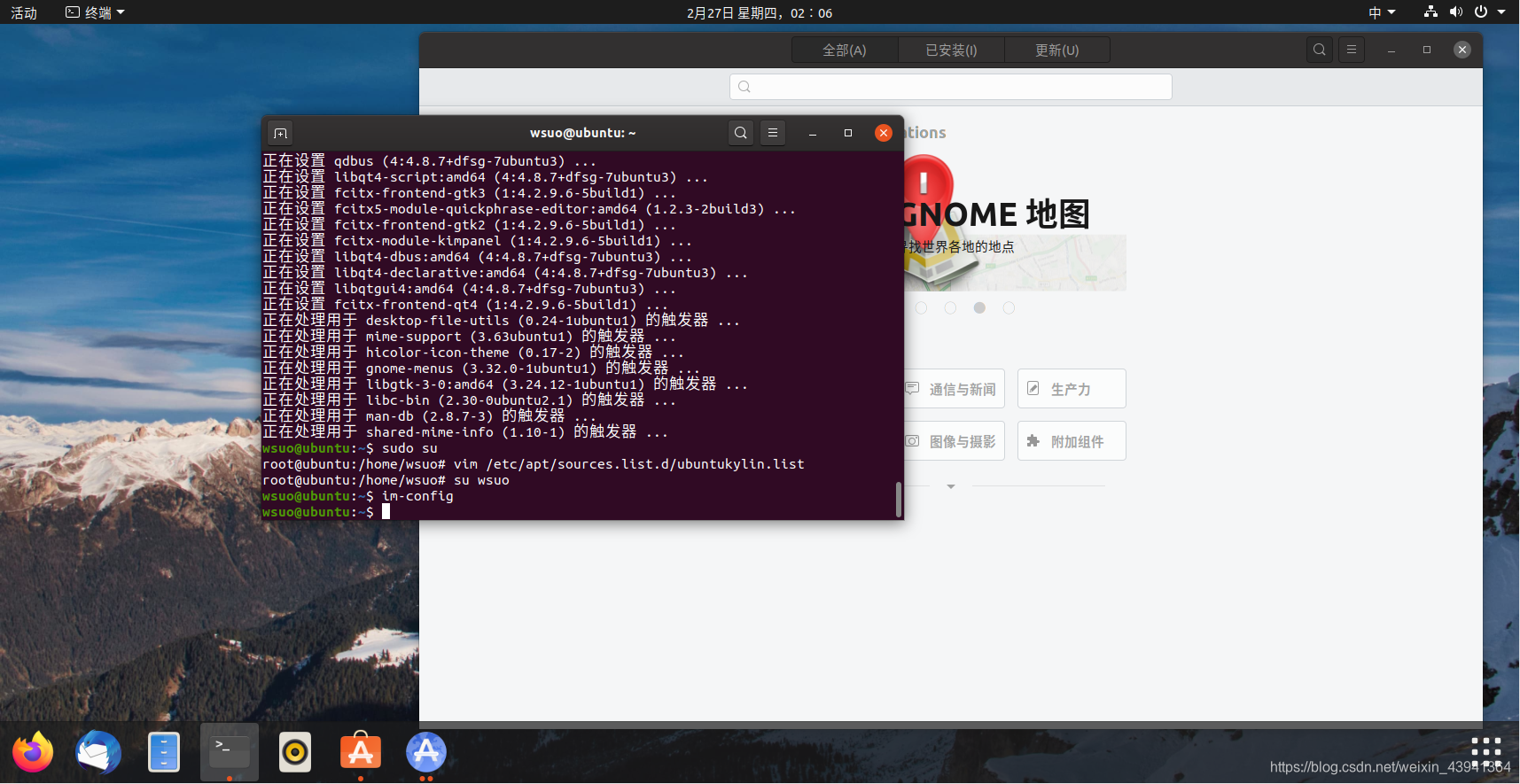Open Rhythmbox music player from the dock
The height and width of the screenshot is (784, 1520).
coord(295,752)
